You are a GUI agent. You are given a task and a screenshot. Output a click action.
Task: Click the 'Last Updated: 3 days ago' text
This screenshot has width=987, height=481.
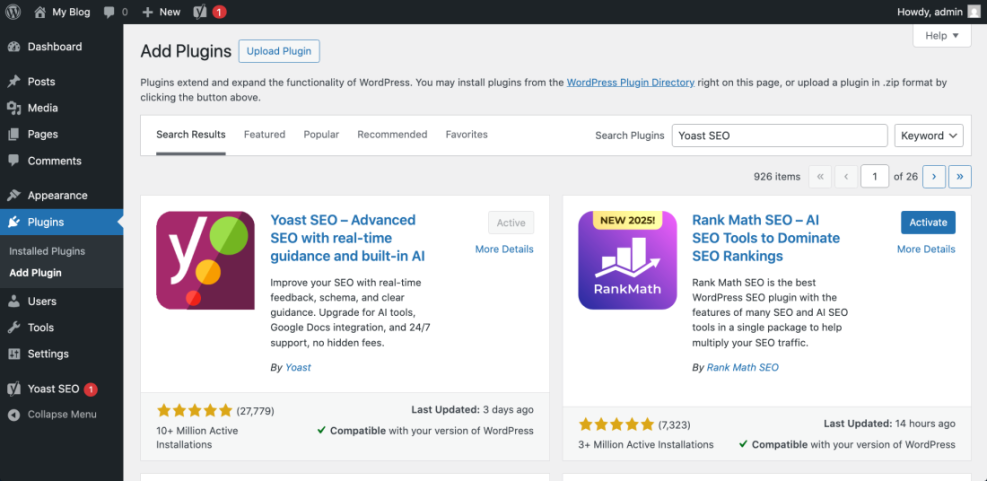(x=472, y=410)
